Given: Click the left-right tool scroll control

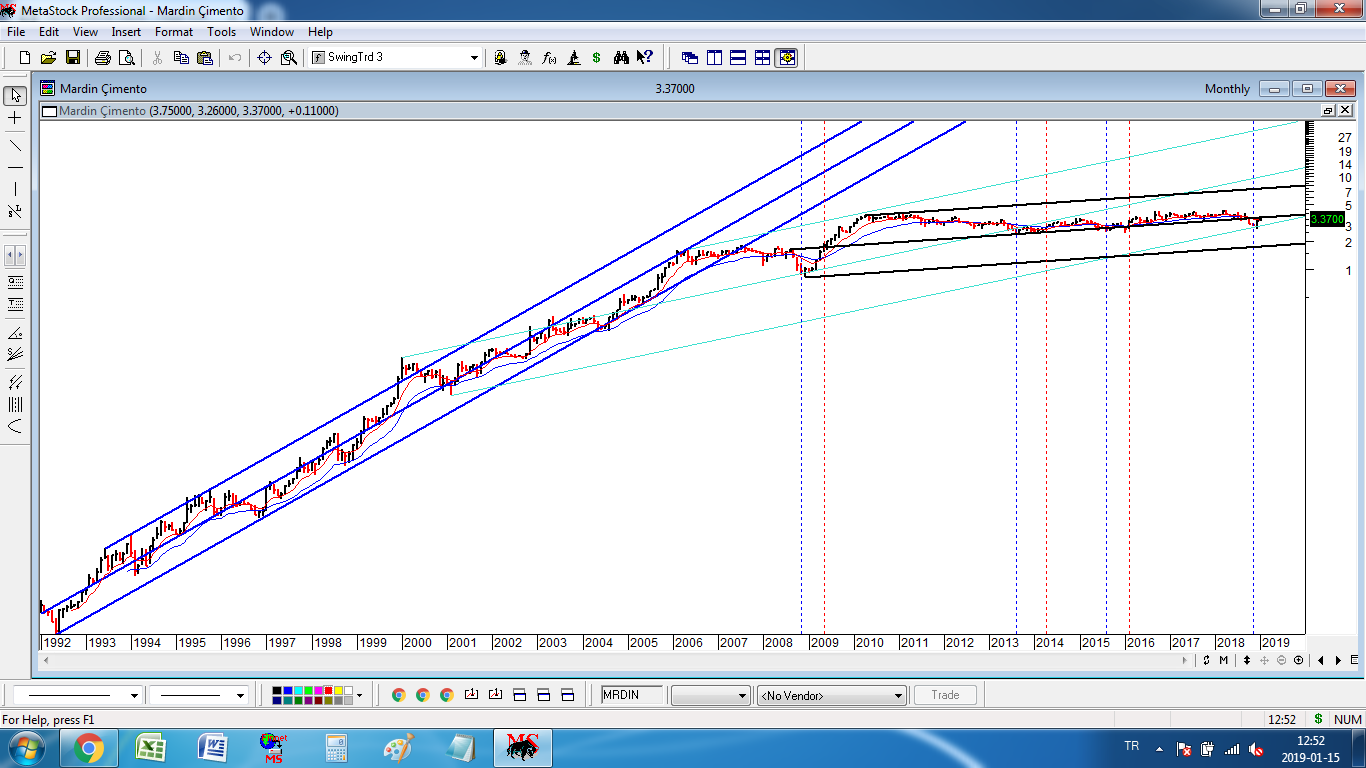Looking at the screenshot, I should 15,255.
